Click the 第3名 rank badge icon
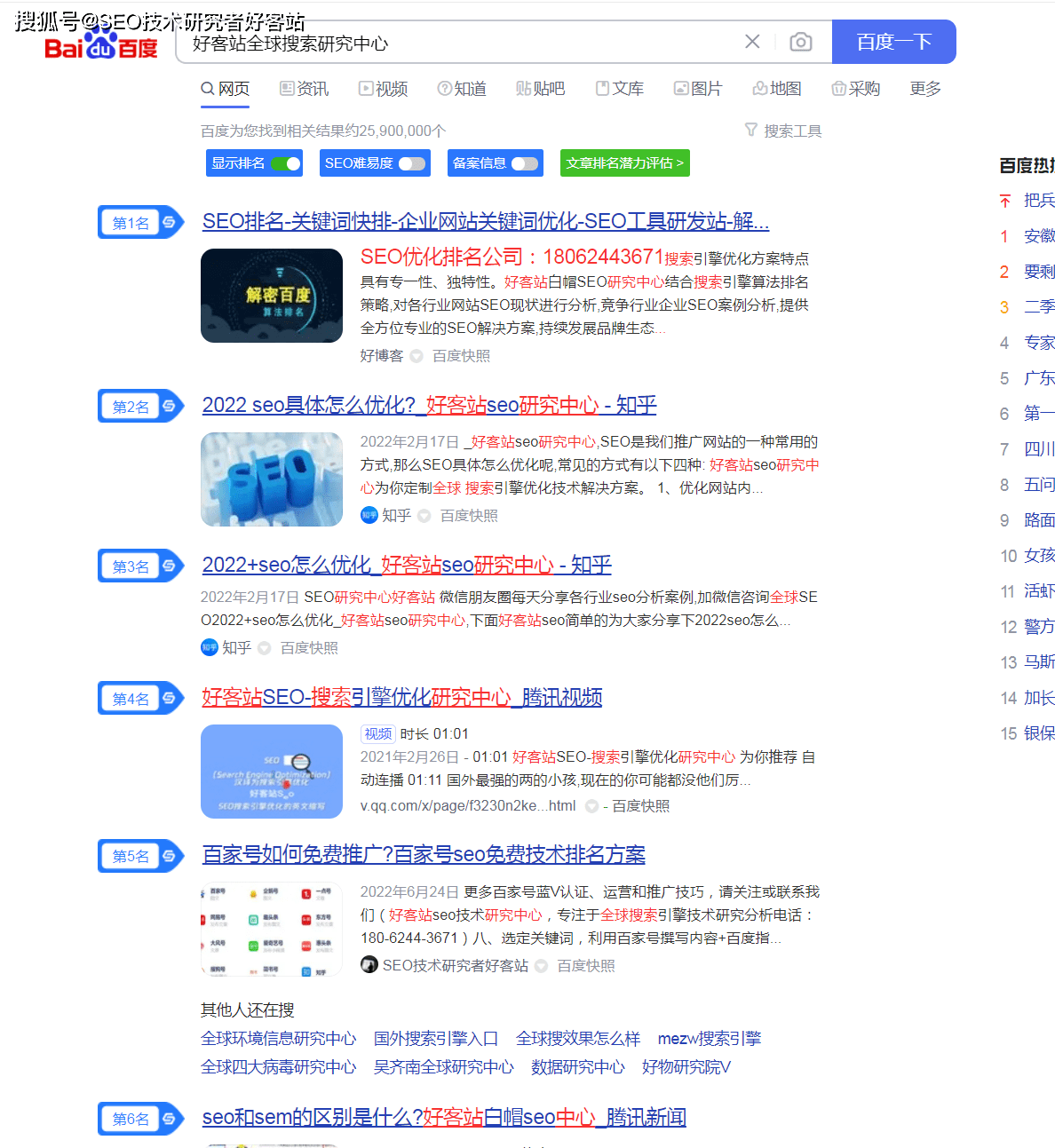Viewport: 1055px width, 1148px height. (x=141, y=566)
